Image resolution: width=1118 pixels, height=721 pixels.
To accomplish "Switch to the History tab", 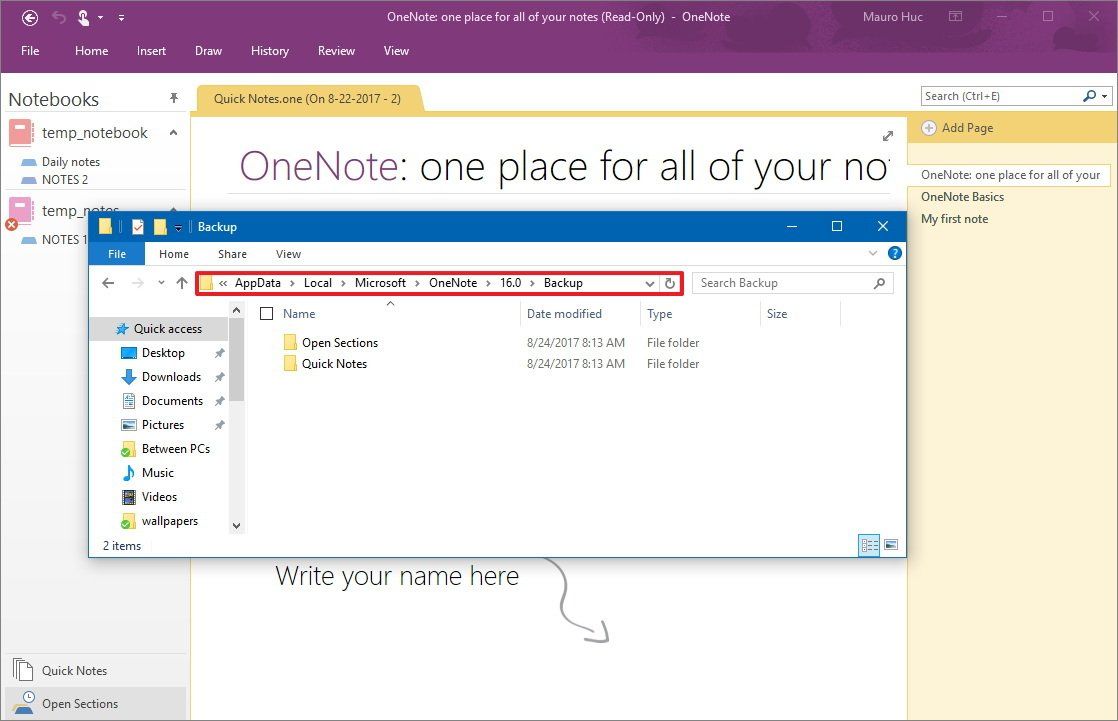I will coord(270,51).
